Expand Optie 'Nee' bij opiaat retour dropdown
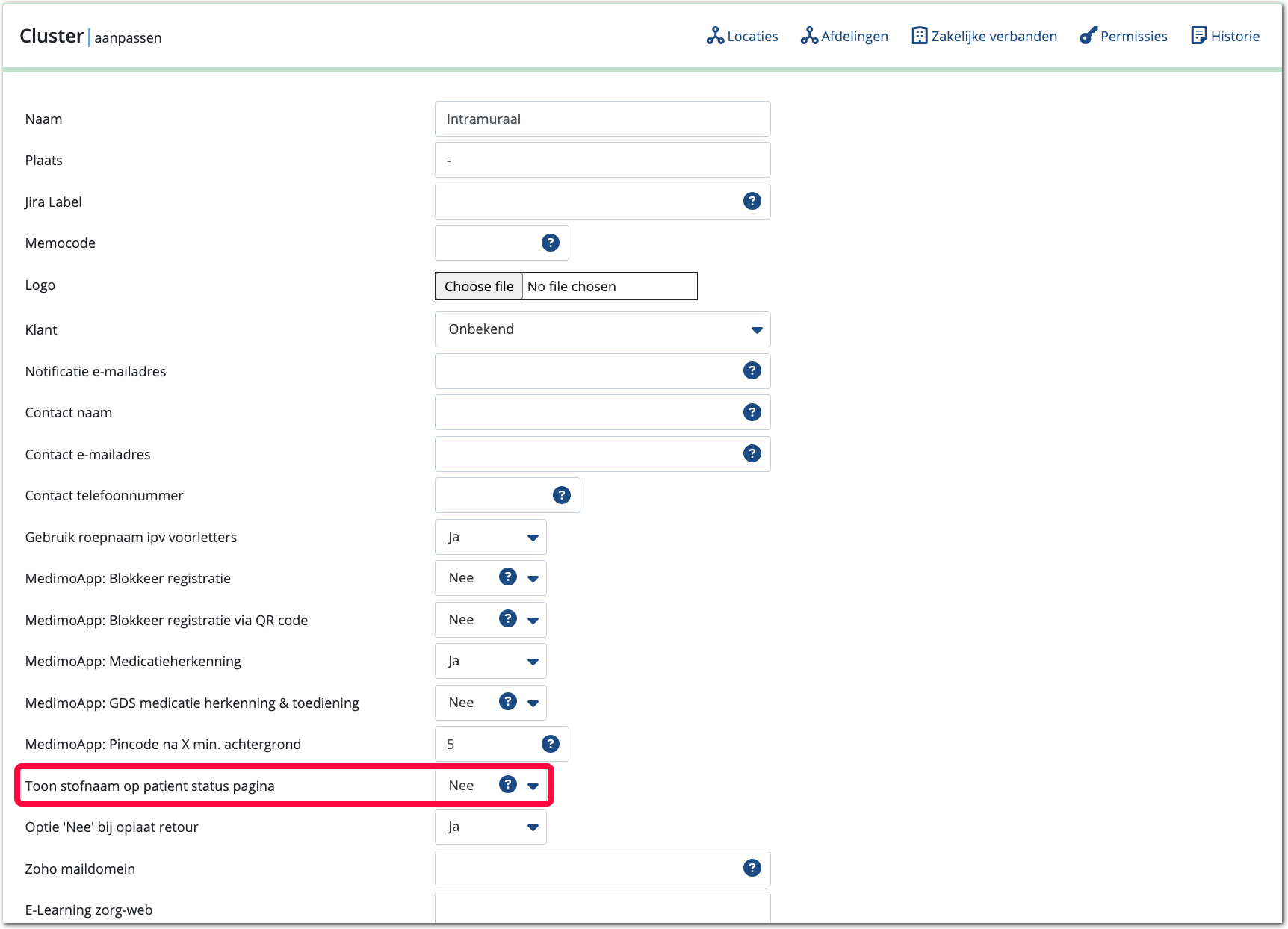This screenshot has width=1288, height=929. point(491,827)
